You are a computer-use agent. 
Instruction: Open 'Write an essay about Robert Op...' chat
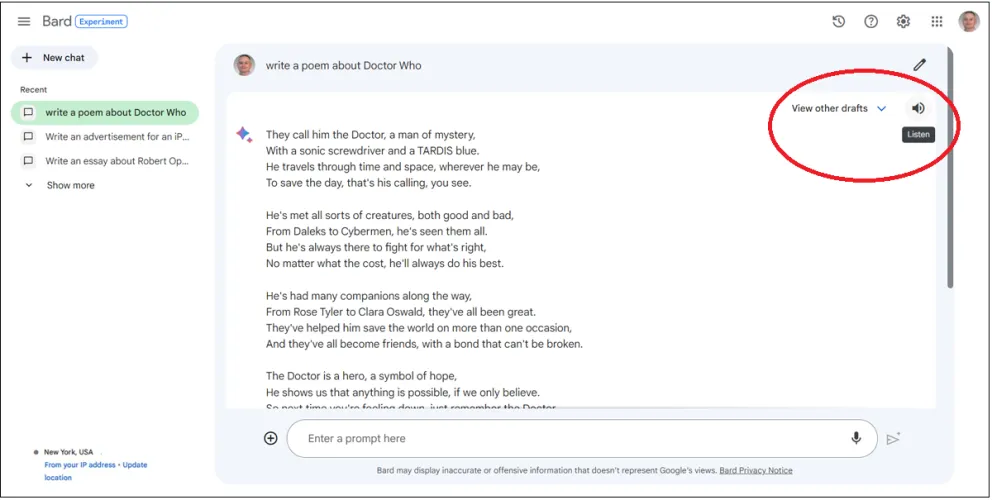[x=116, y=161]
